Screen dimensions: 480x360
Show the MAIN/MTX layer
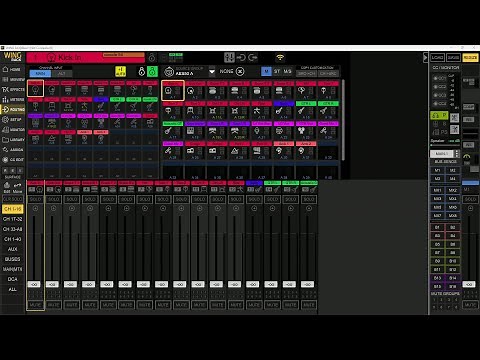coord(13,269)
